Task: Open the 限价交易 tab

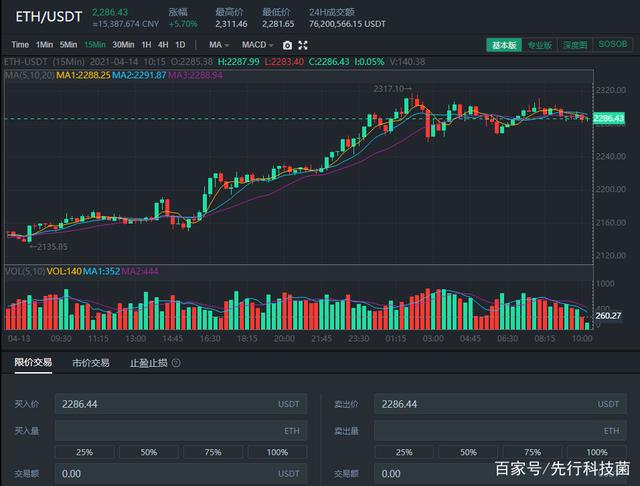Action: tap(33, 362)
